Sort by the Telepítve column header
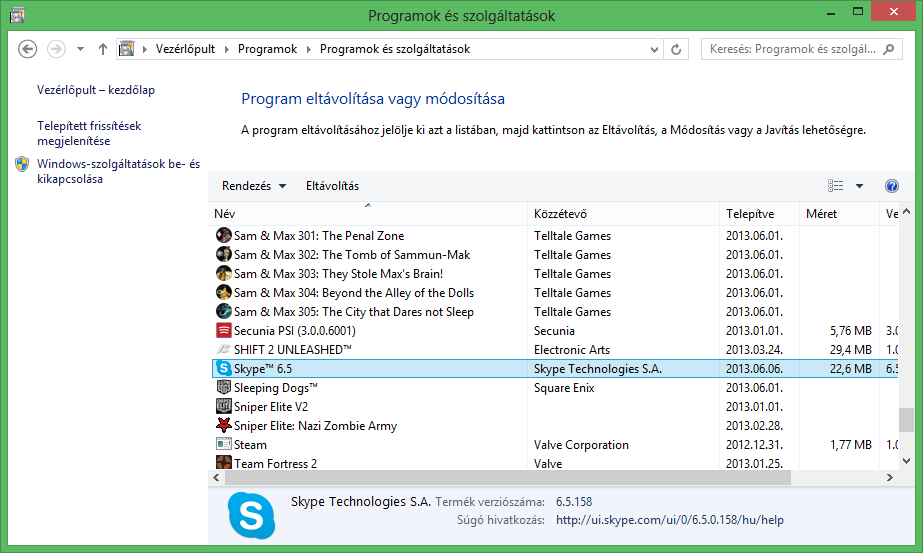This screenshot has width=923, height=553. point(759,214)
